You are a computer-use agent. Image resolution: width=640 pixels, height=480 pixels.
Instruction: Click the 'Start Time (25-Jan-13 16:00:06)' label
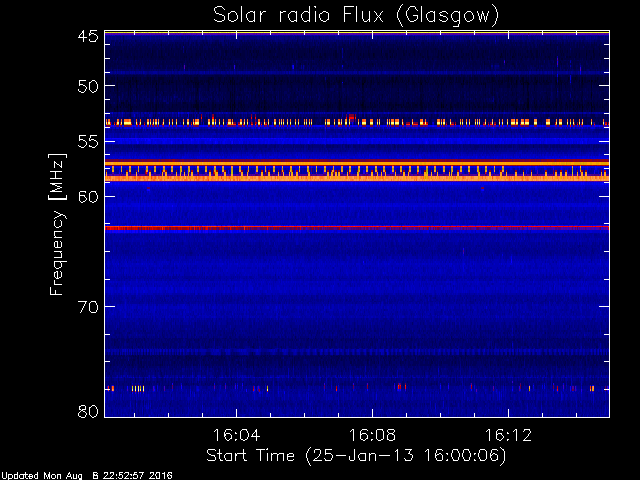point(356,456)
